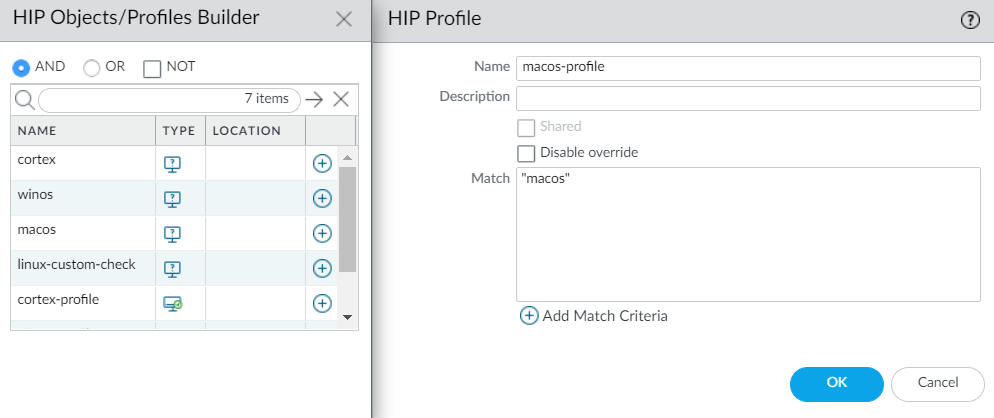Sort list by TYPE column header
The image size is (994, 418).
point(178,131)
